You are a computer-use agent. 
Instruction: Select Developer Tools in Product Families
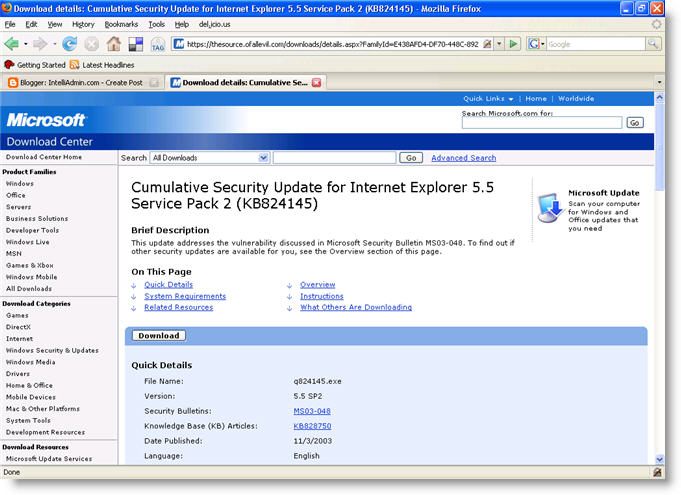click(32, 230)
